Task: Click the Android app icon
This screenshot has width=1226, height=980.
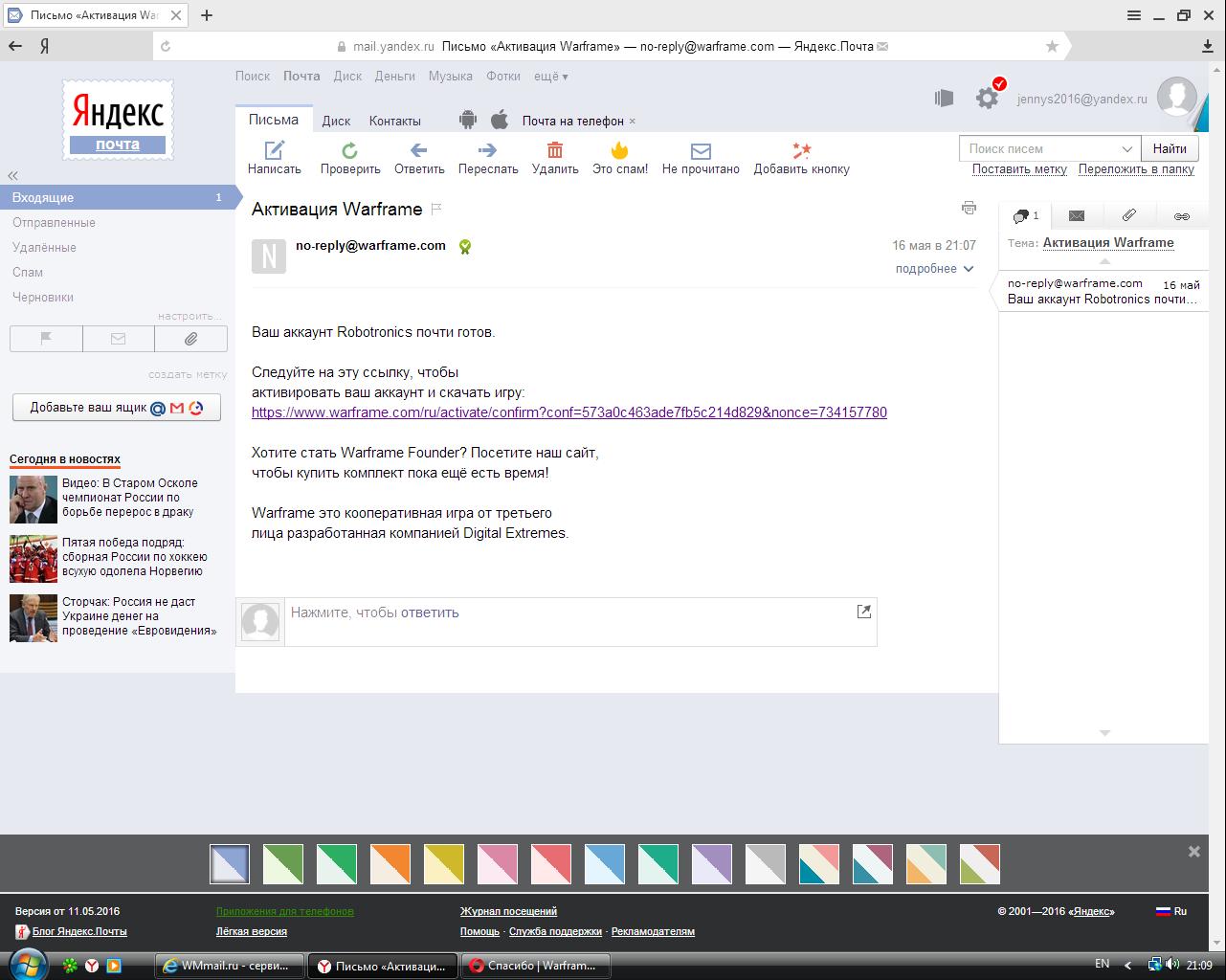Action: click(x=468, y=120)
